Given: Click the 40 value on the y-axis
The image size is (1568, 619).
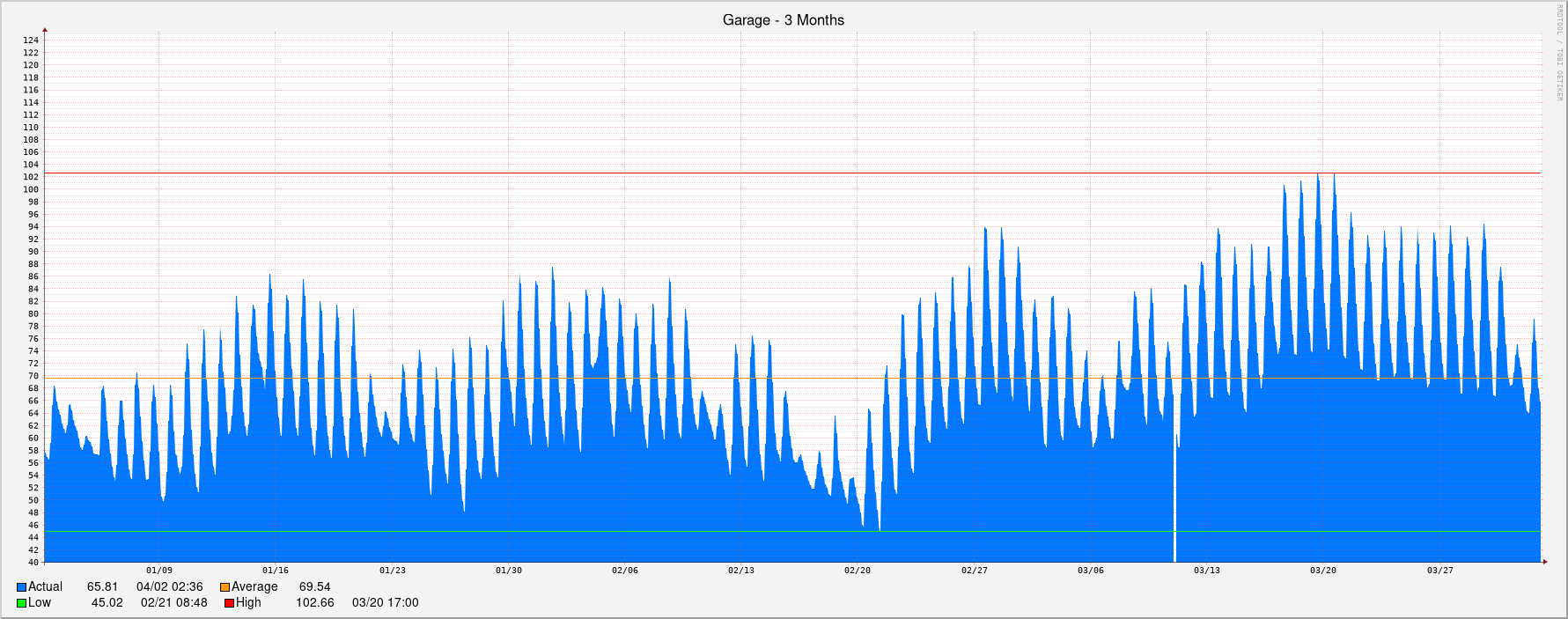Looking at the screenshot, I should [33, 563].
